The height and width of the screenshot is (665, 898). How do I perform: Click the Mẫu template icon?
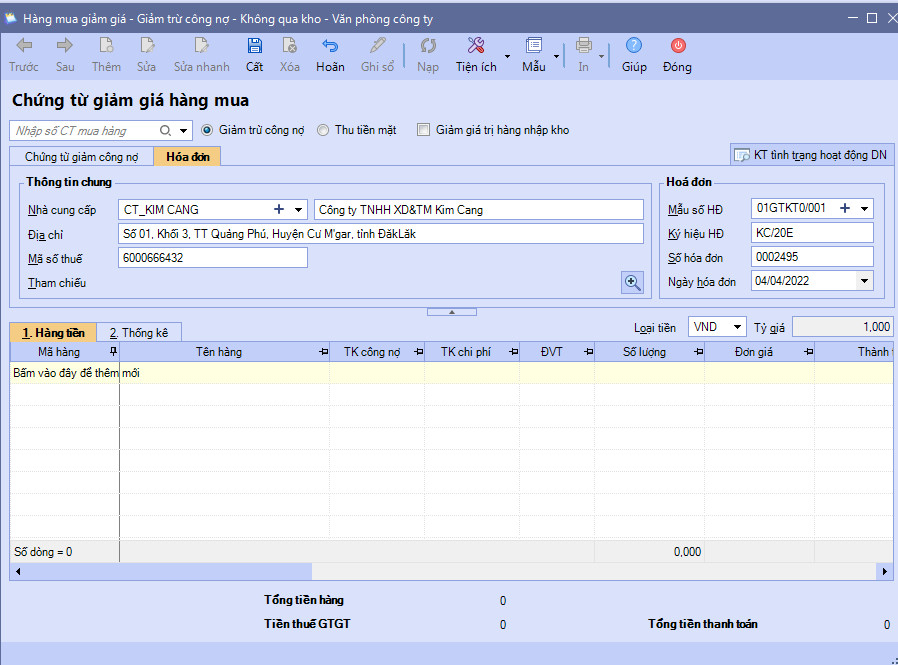click(534, 45)
